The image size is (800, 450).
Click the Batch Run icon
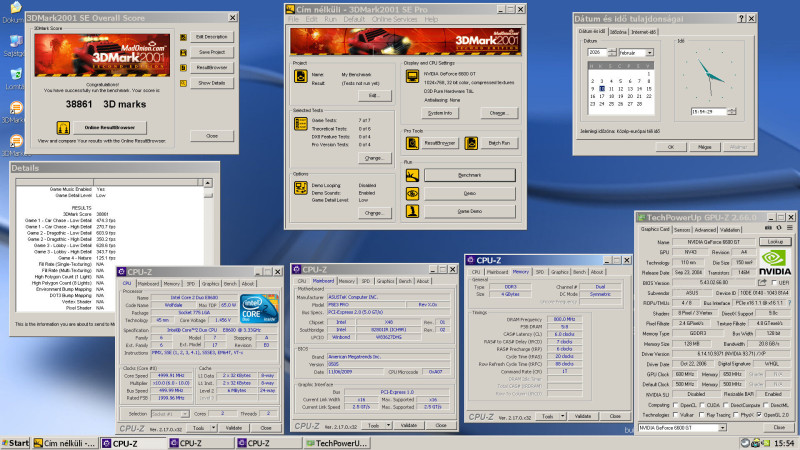(x=470, y=143)
